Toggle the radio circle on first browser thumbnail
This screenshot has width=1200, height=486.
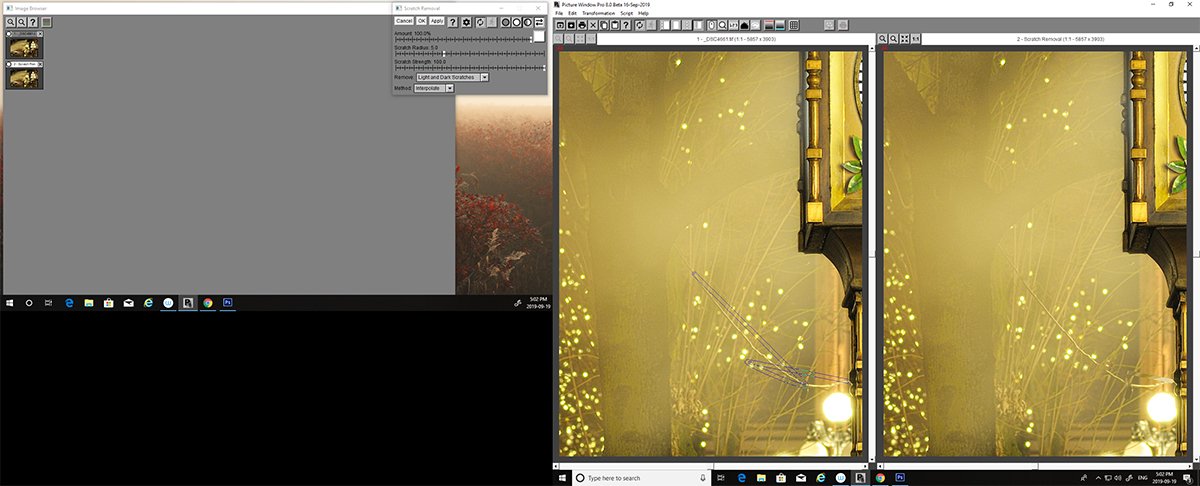click(9, 34)
